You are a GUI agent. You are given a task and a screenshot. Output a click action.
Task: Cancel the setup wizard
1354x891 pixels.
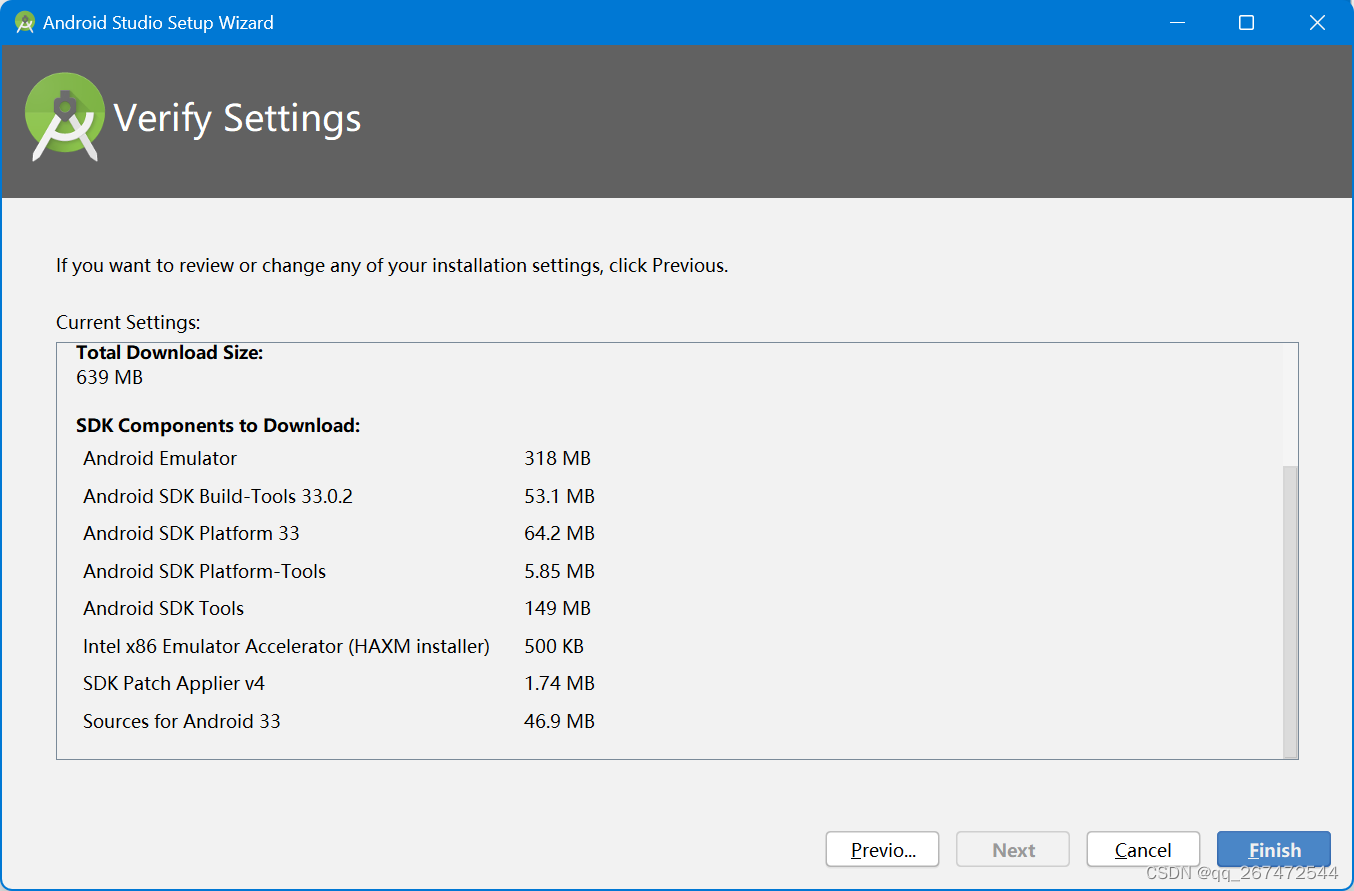coord(1143,849)
